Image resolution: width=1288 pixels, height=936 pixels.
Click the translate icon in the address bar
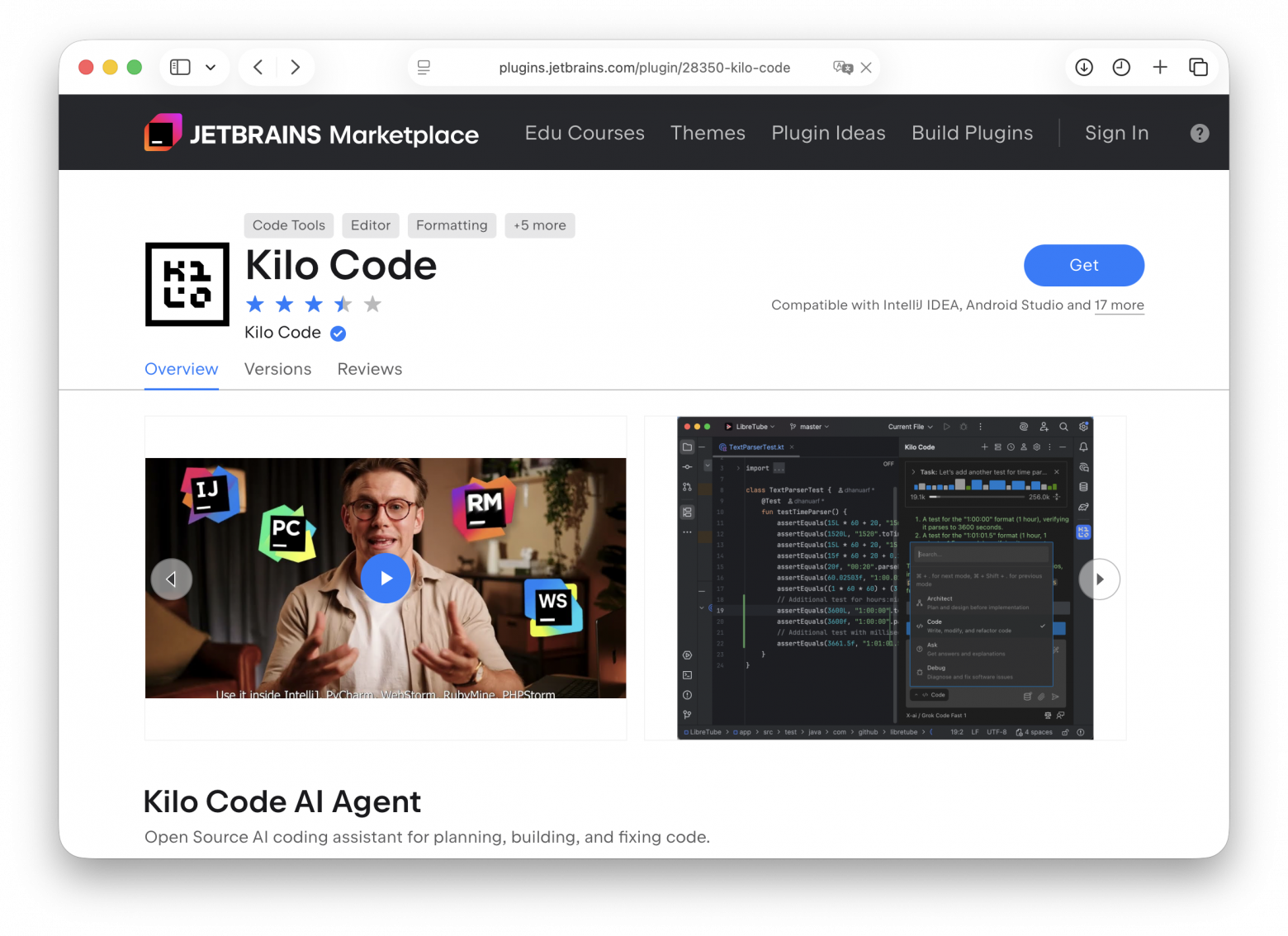844,68
